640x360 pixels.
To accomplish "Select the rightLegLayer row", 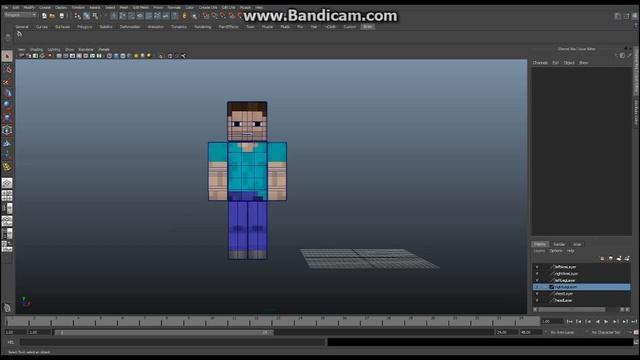I will click(x=582, y=287).
